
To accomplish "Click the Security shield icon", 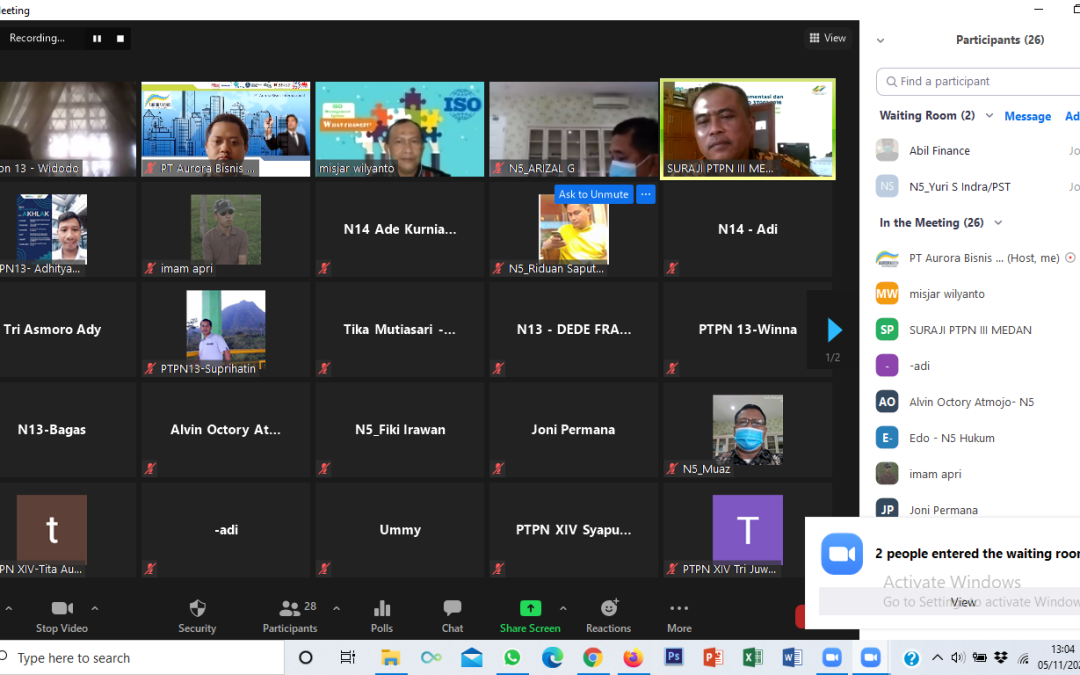I will pos(197,609).
